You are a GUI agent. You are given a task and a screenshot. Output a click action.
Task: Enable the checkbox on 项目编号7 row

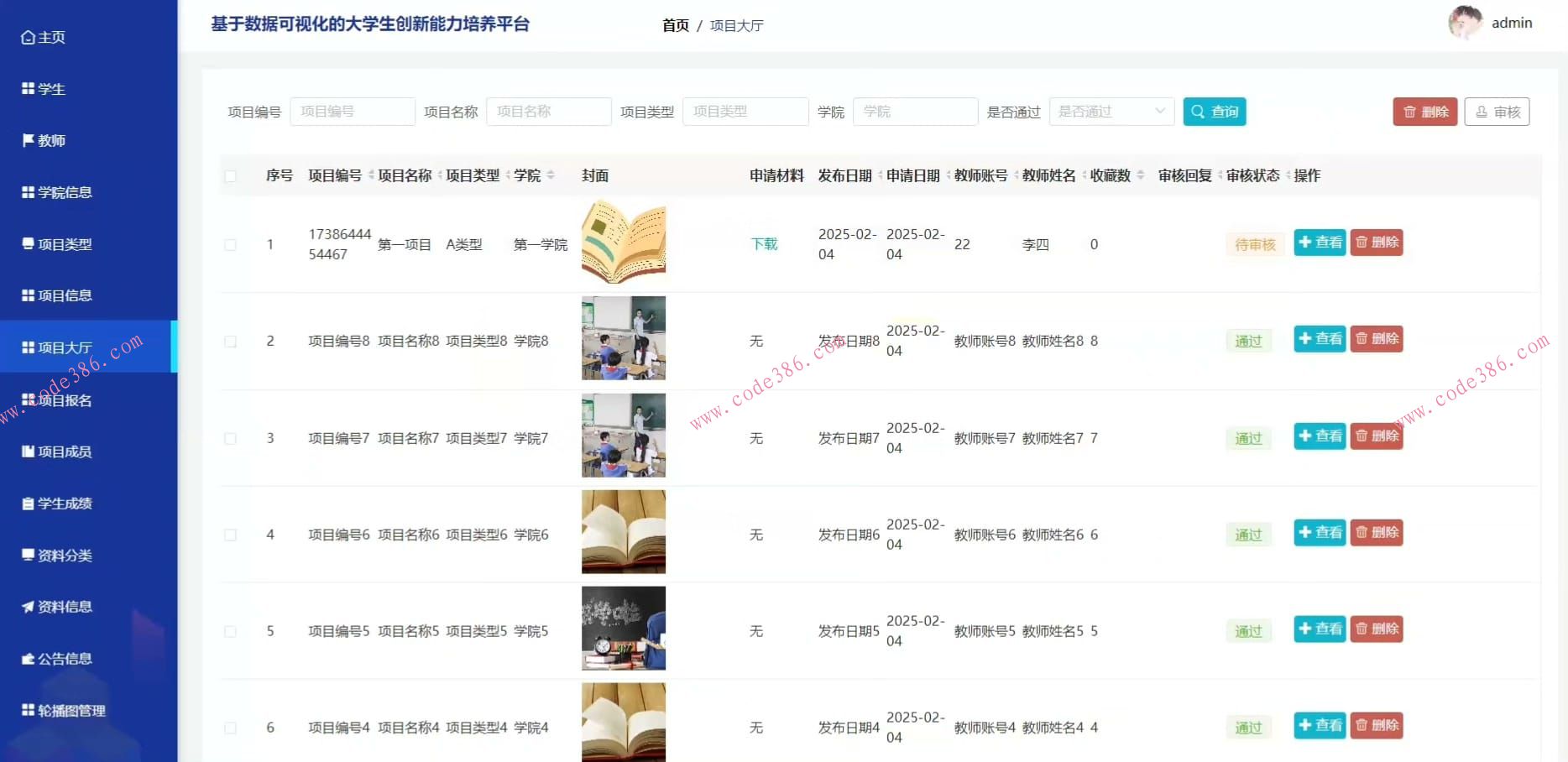(231, 438)
